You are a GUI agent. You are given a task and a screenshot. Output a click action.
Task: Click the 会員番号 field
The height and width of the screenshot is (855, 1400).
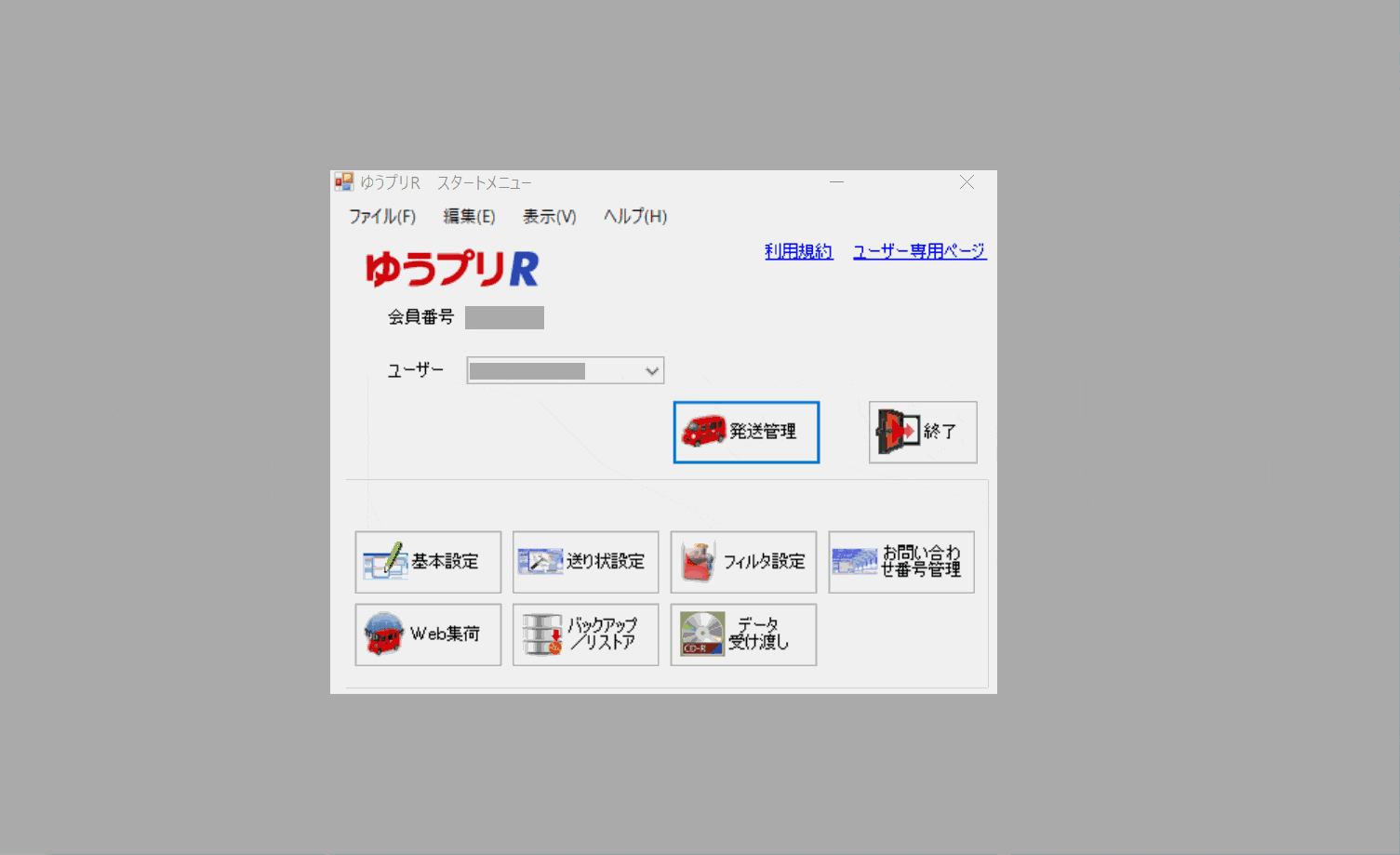click(504, 318)
